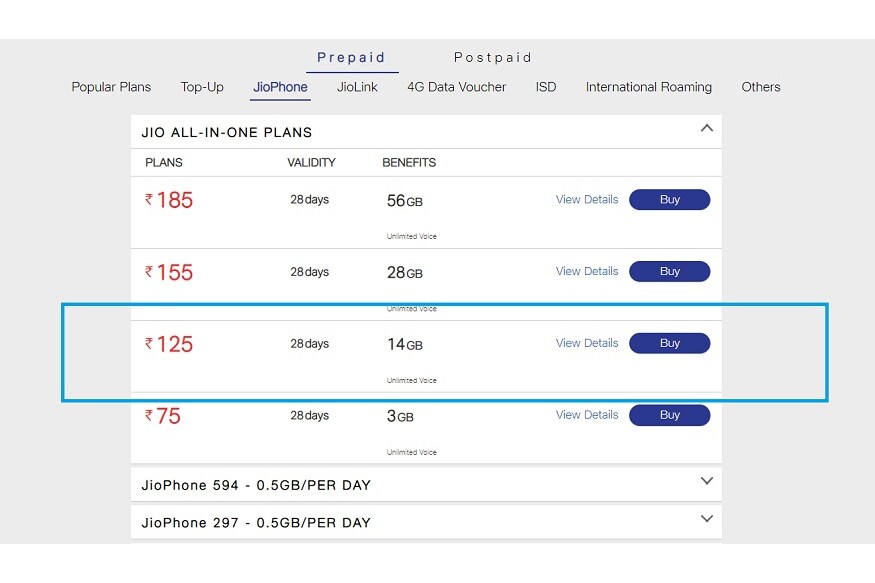Buy the ₹75 3GB plan

pos(670,415)
